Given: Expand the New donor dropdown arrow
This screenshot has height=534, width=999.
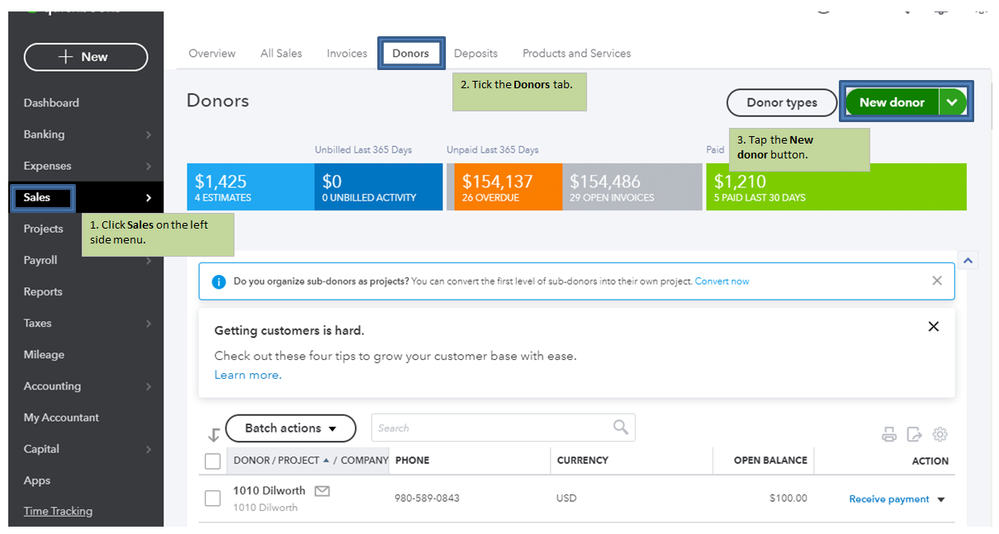Looking at the screenshot, I should click(x=954, y=102).
